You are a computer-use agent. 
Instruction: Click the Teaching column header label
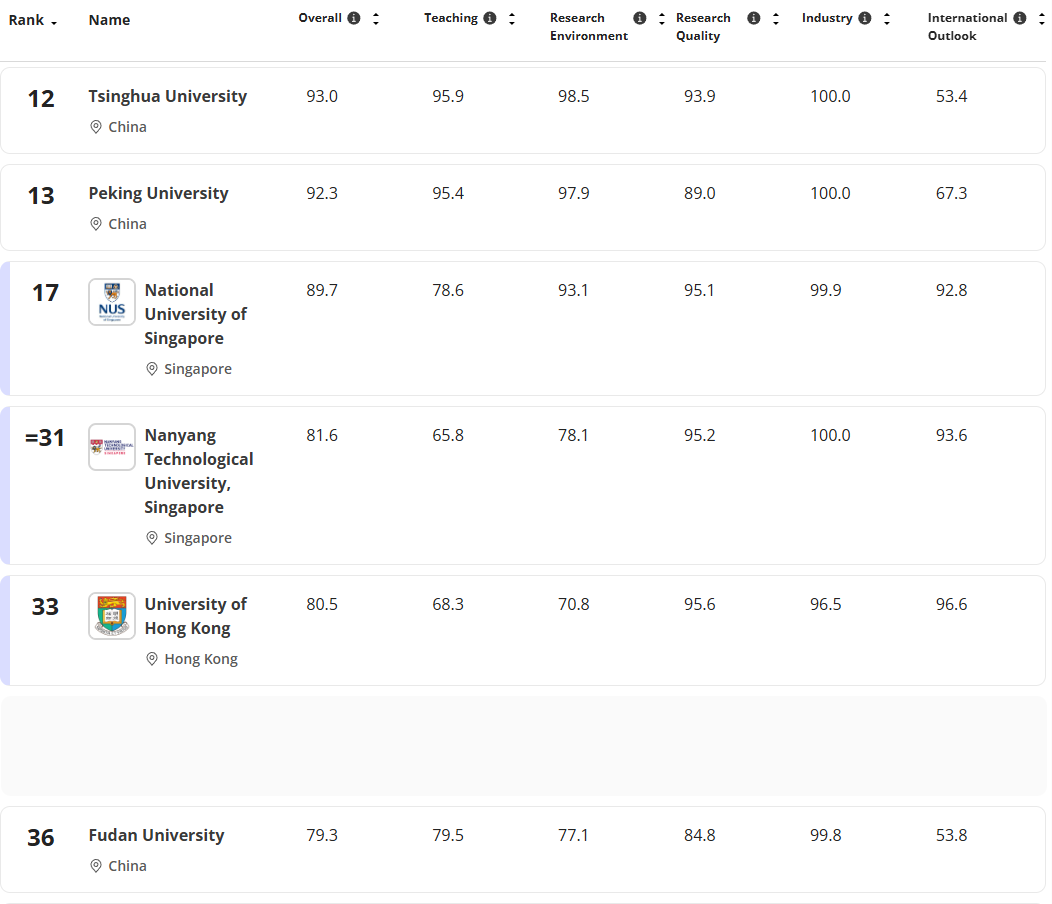[451, 18]
